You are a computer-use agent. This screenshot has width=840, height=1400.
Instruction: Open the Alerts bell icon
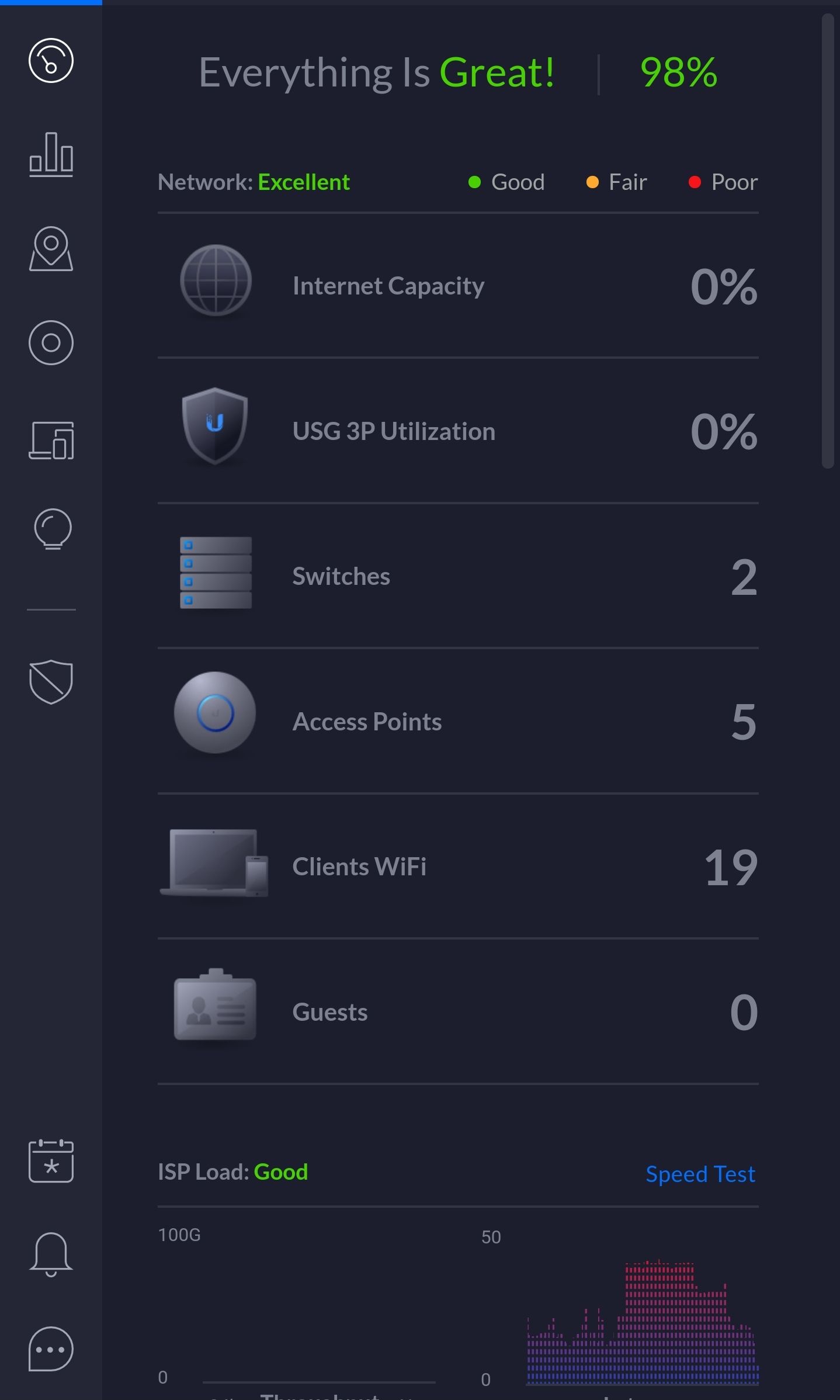point(51,1255)
